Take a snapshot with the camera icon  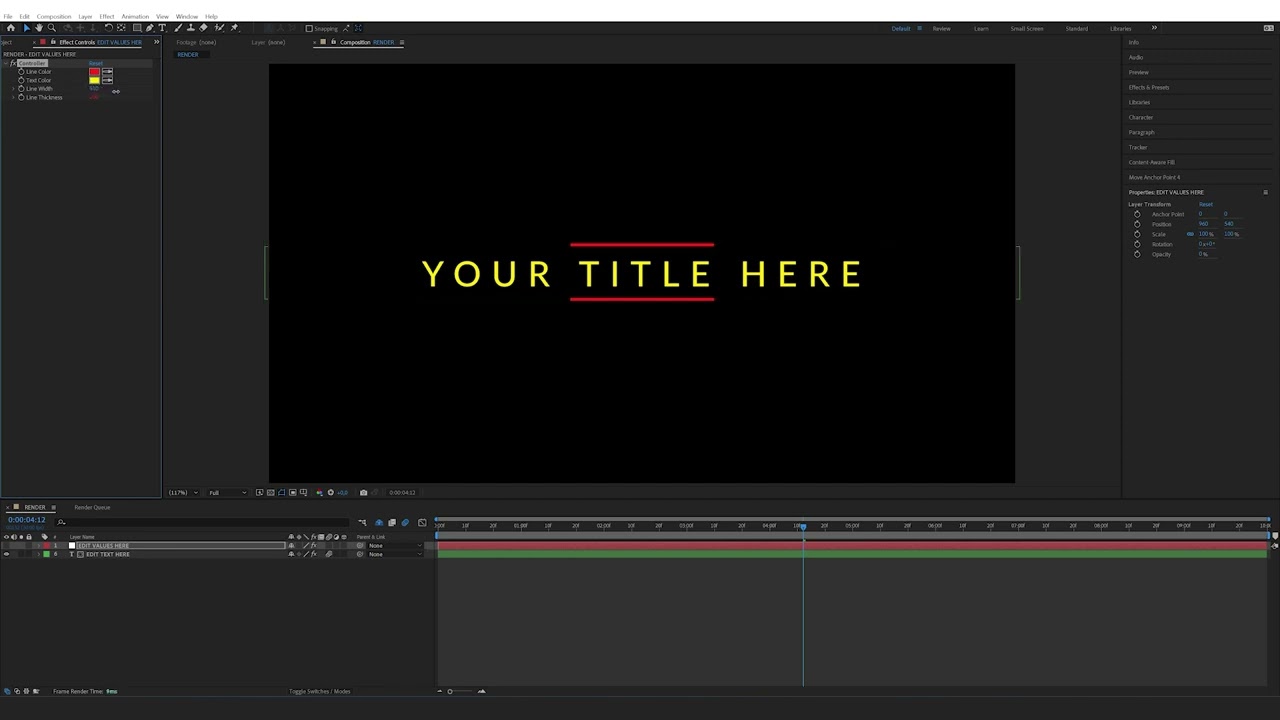tap(363, 492)
